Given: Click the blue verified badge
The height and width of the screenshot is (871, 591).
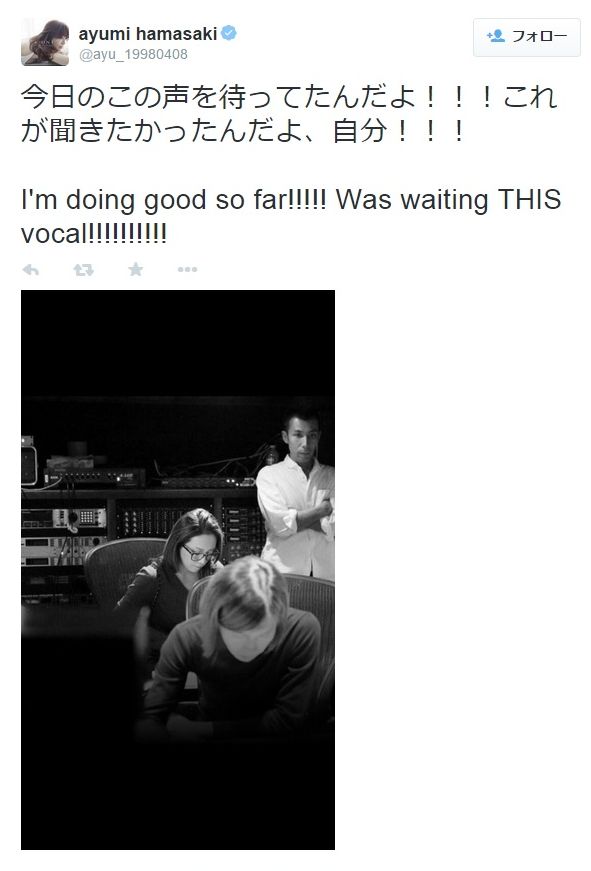Looking at the screenshot, I should coord(229,33).
